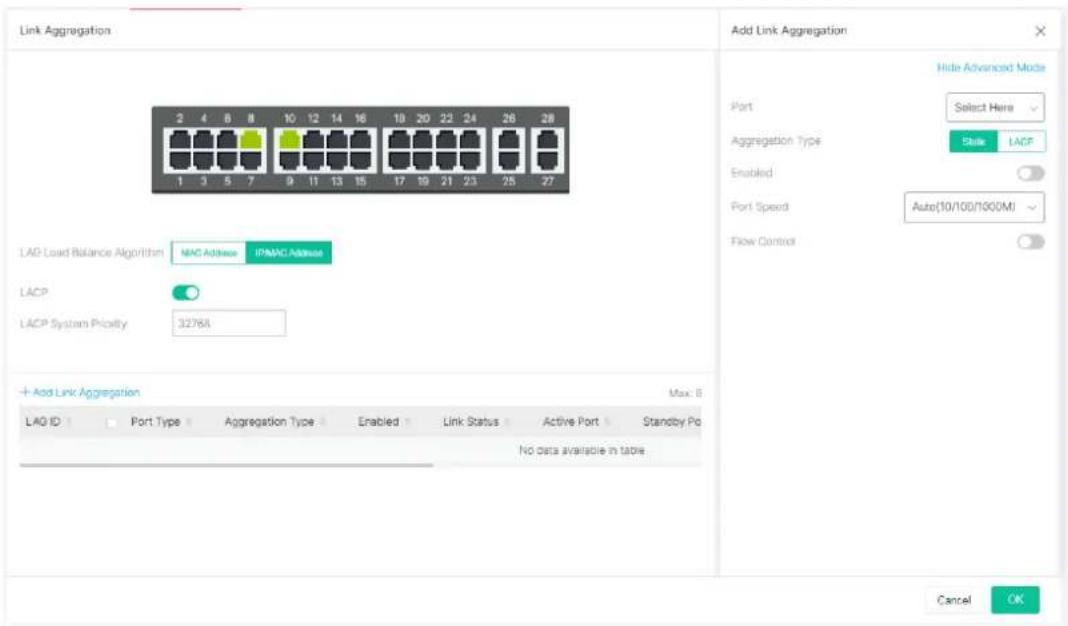1068x626 pixels.
Task: Select port 1 on the switch panel
Action: [180, 160]
